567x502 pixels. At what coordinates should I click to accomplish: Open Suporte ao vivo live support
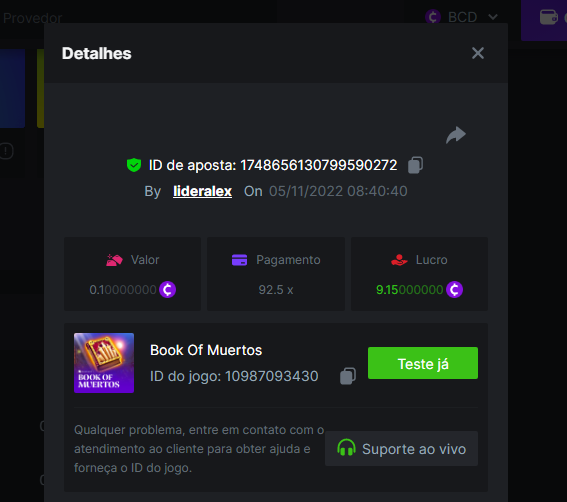(401, 448)
